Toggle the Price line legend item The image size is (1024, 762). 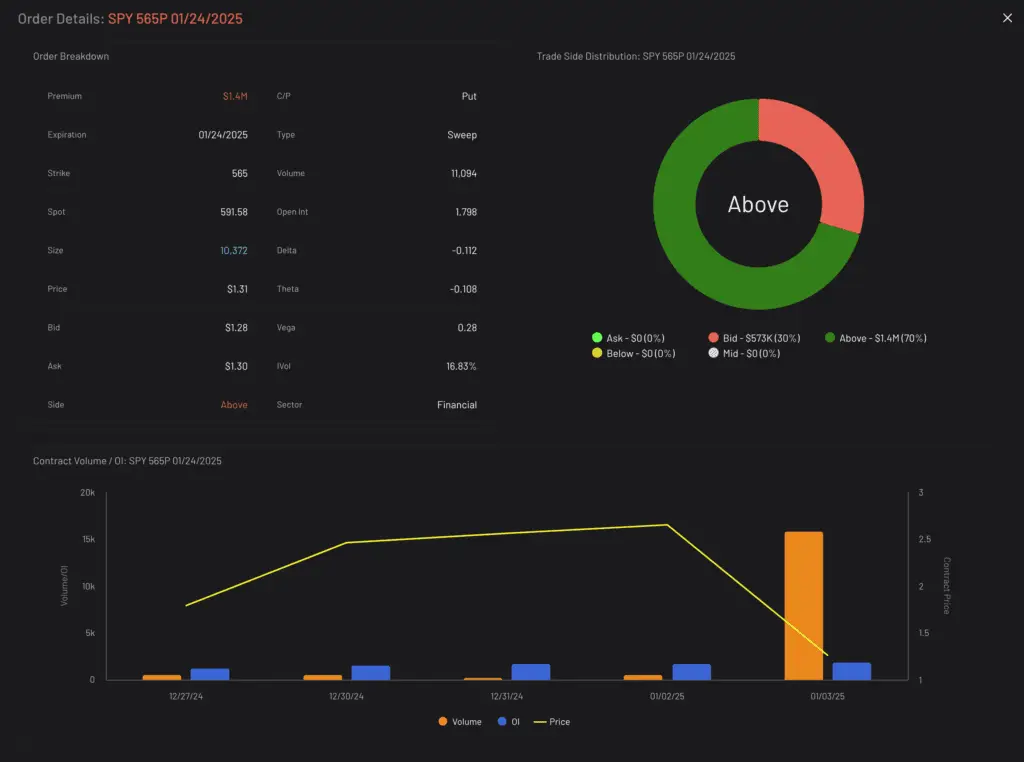552,722
